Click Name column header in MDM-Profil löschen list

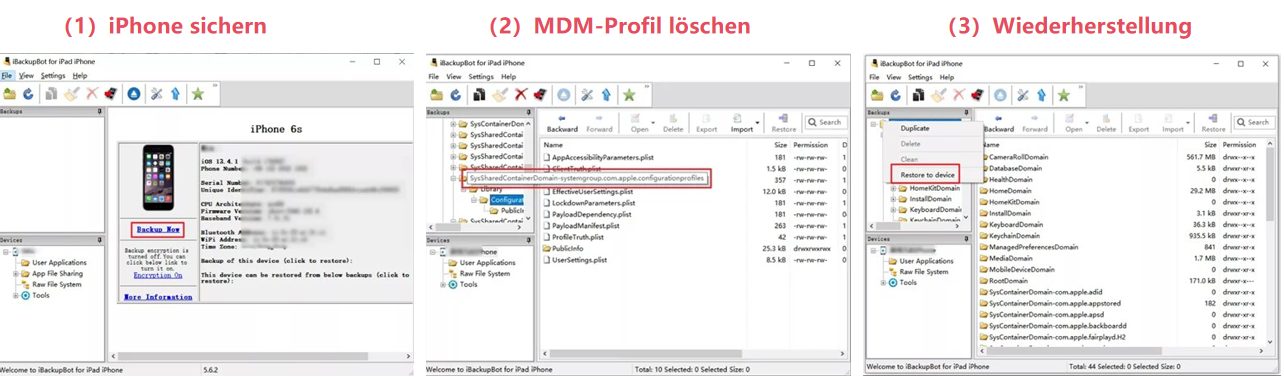pyautogui.click(x=553, y=145)
